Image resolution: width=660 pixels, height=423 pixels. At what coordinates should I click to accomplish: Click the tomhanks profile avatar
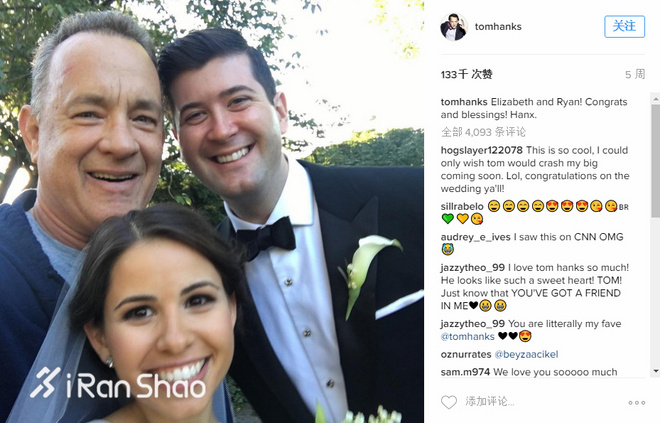click(454, 27)
